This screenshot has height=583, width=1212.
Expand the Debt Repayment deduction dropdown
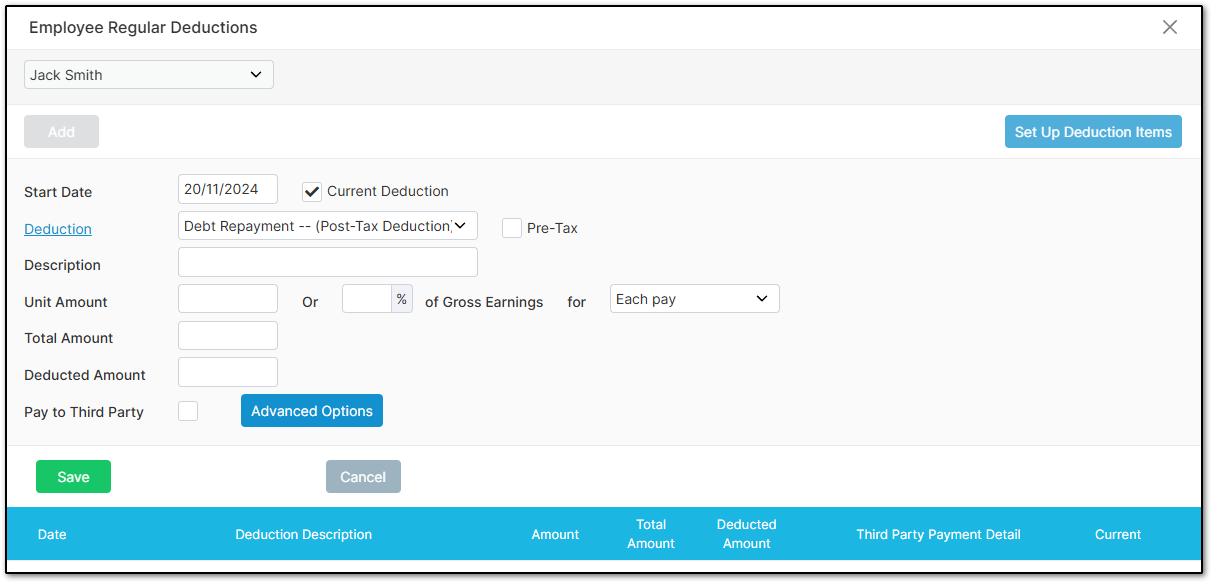(x=328, y=226)
